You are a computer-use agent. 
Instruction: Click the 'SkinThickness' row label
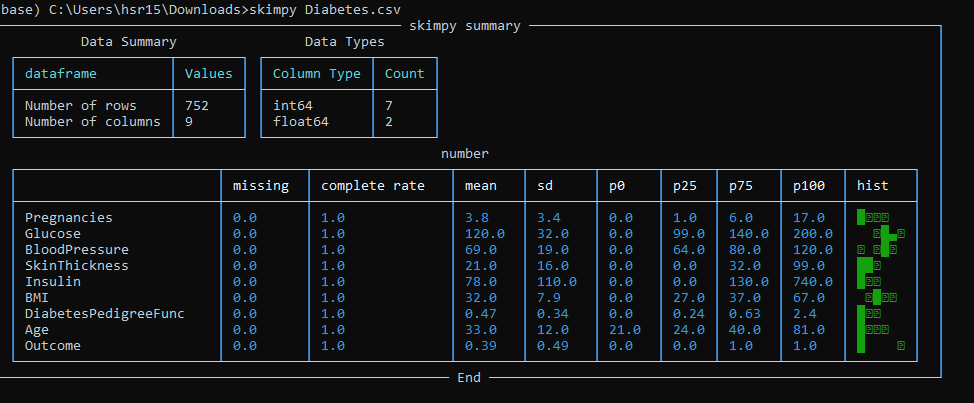pyautogui.click(x=77, y=266)
